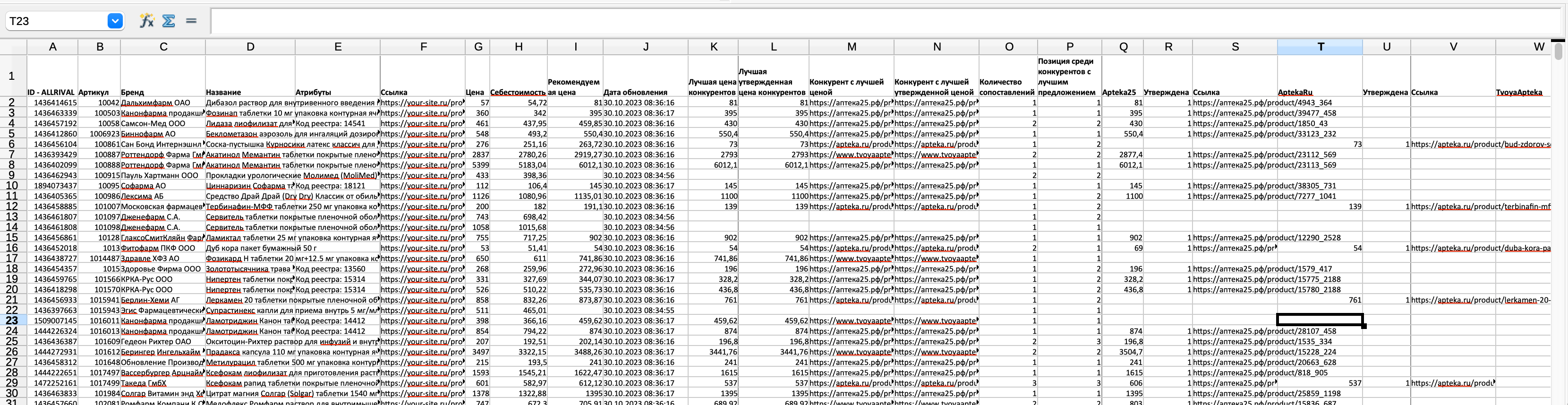
Task: Click the ID - ALLRIVAL header cell
Action: (52, 93)
